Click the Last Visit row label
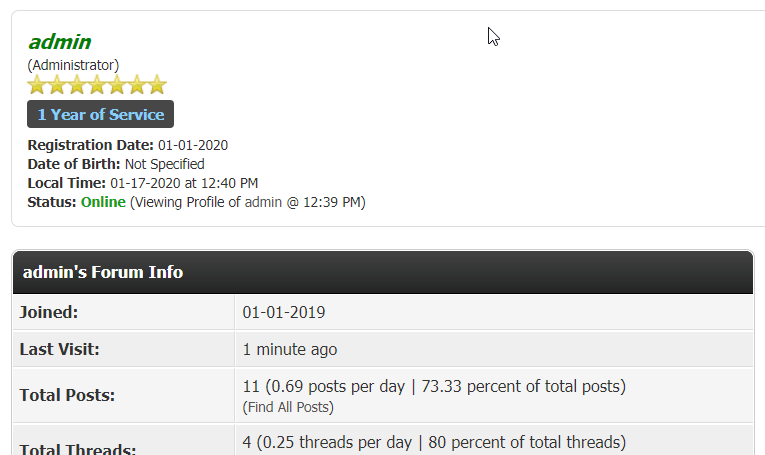The width and height of the screenshot is (765, 455). (x=60, y=350)
